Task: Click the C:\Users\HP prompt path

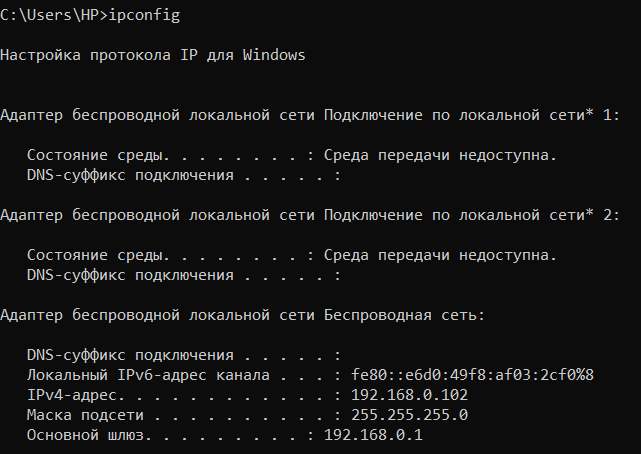Action: [49, 15]
